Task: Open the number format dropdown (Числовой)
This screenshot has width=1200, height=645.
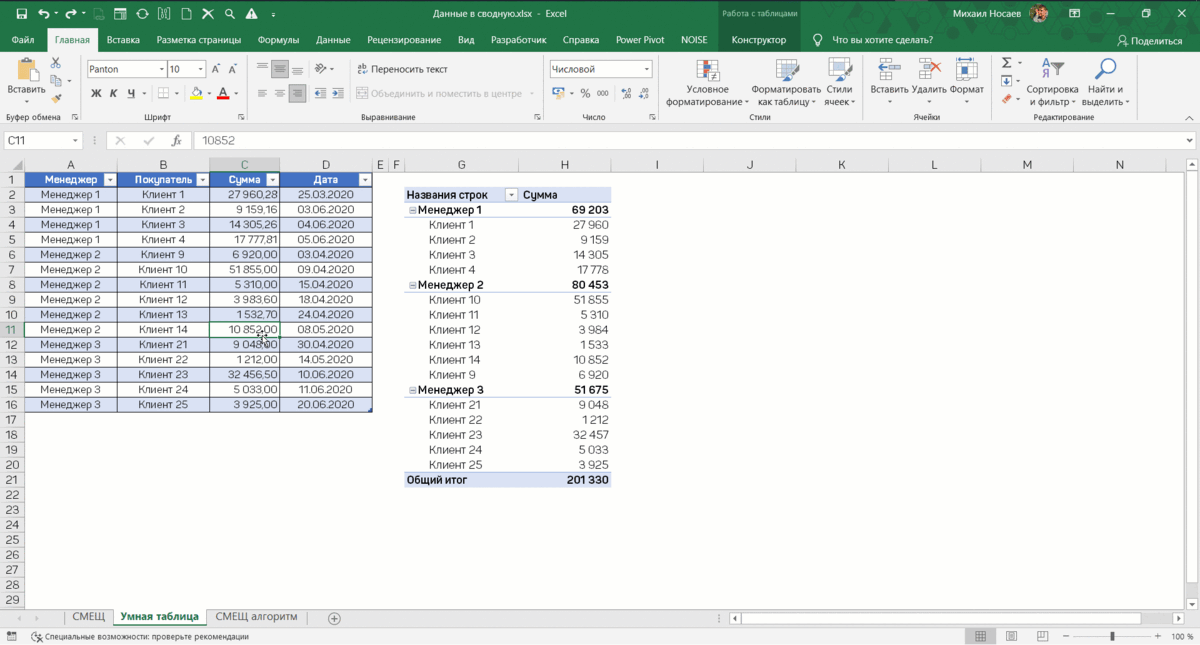Action: pyautogui.click(x=646, y=69)
